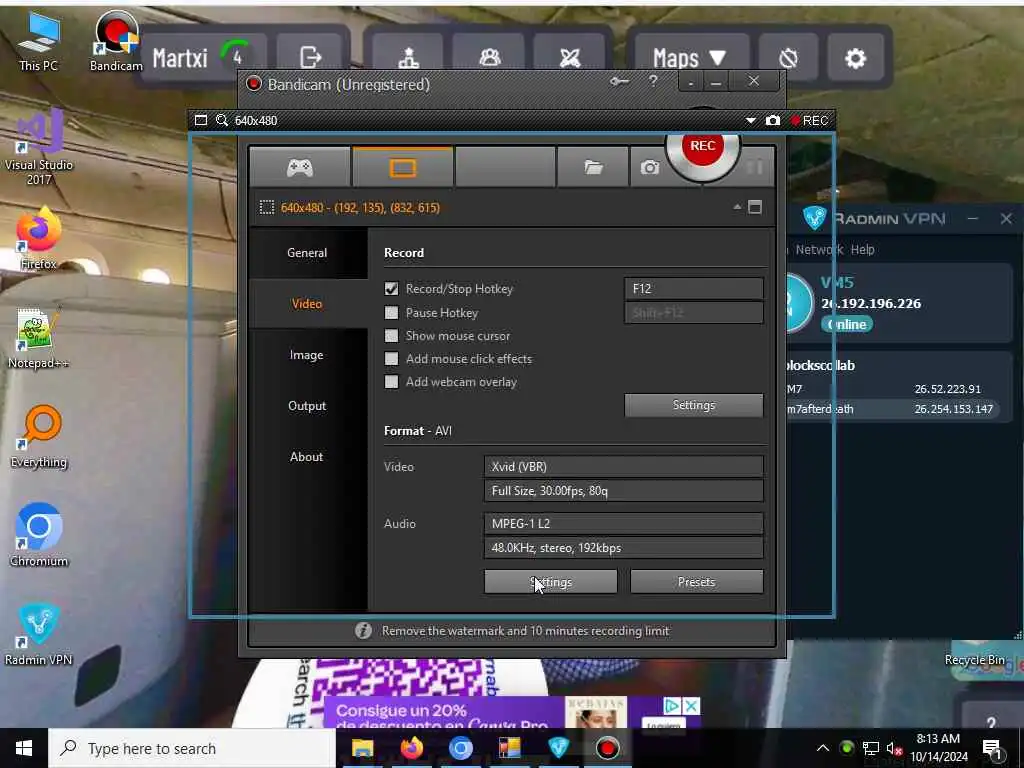Click the F12 hotkey field

pos(694,289)
